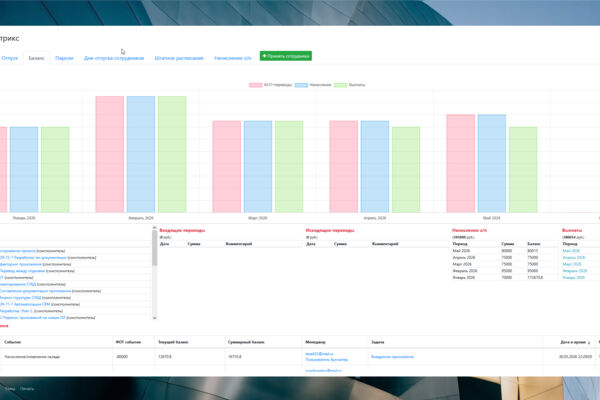Click the blue bar for Март
Screen dimensions: 600x400
coord(258,167)
